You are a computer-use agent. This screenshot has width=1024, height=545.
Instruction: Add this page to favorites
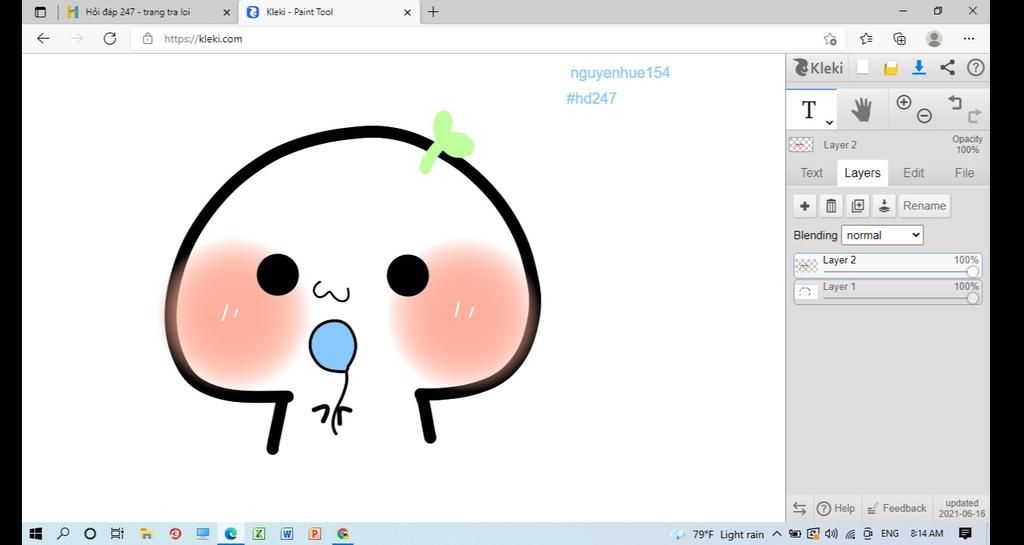tap(830, 39)
